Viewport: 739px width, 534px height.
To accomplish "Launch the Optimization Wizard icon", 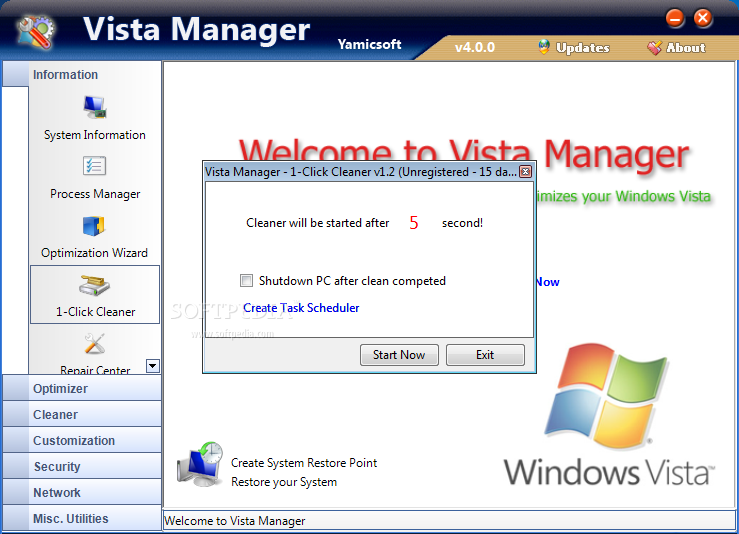I will click(94, 226).
